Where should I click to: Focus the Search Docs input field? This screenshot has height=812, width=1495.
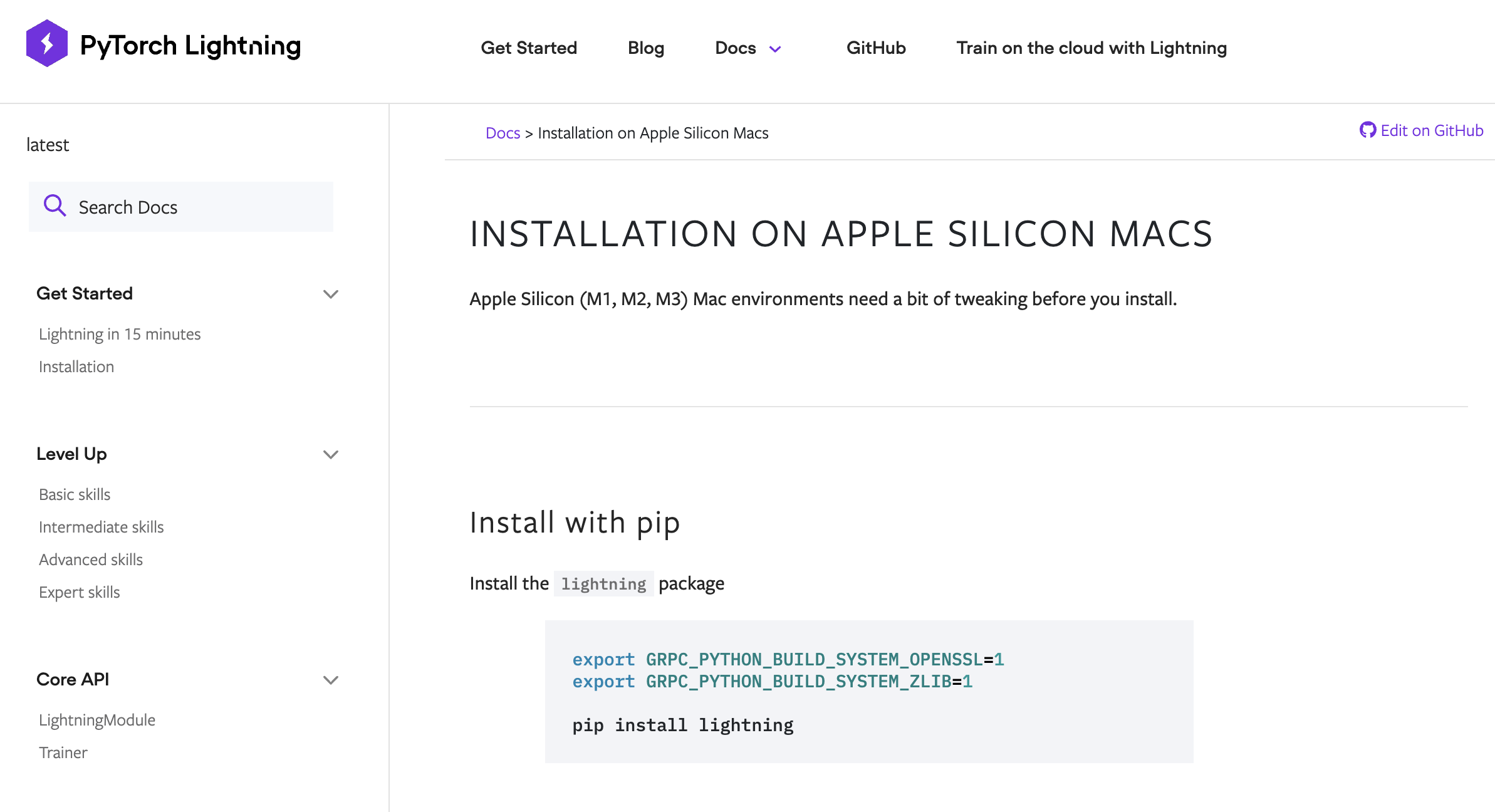click(x=181, y=207)
